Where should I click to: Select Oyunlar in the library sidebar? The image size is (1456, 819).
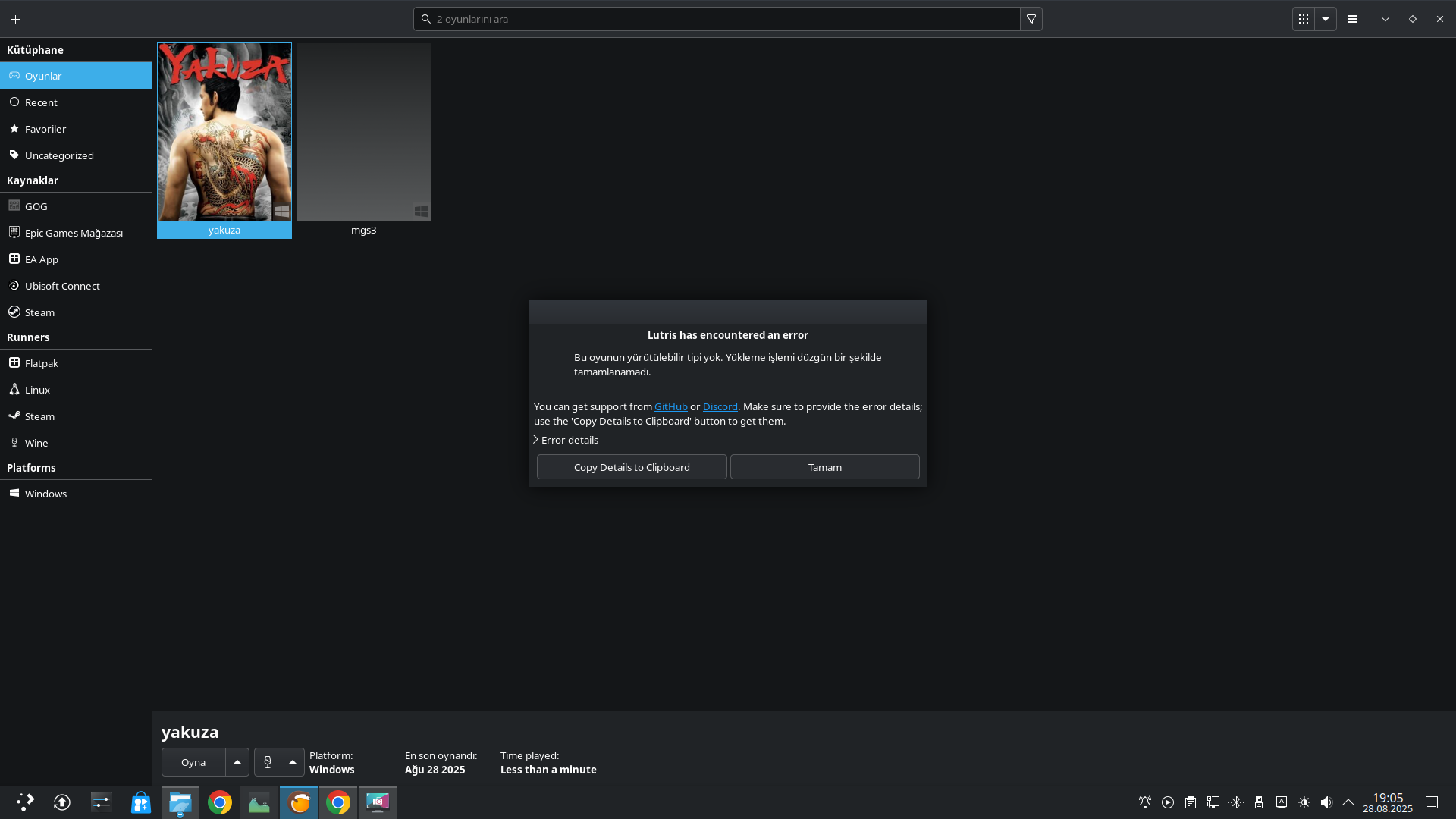pos(76,76)
